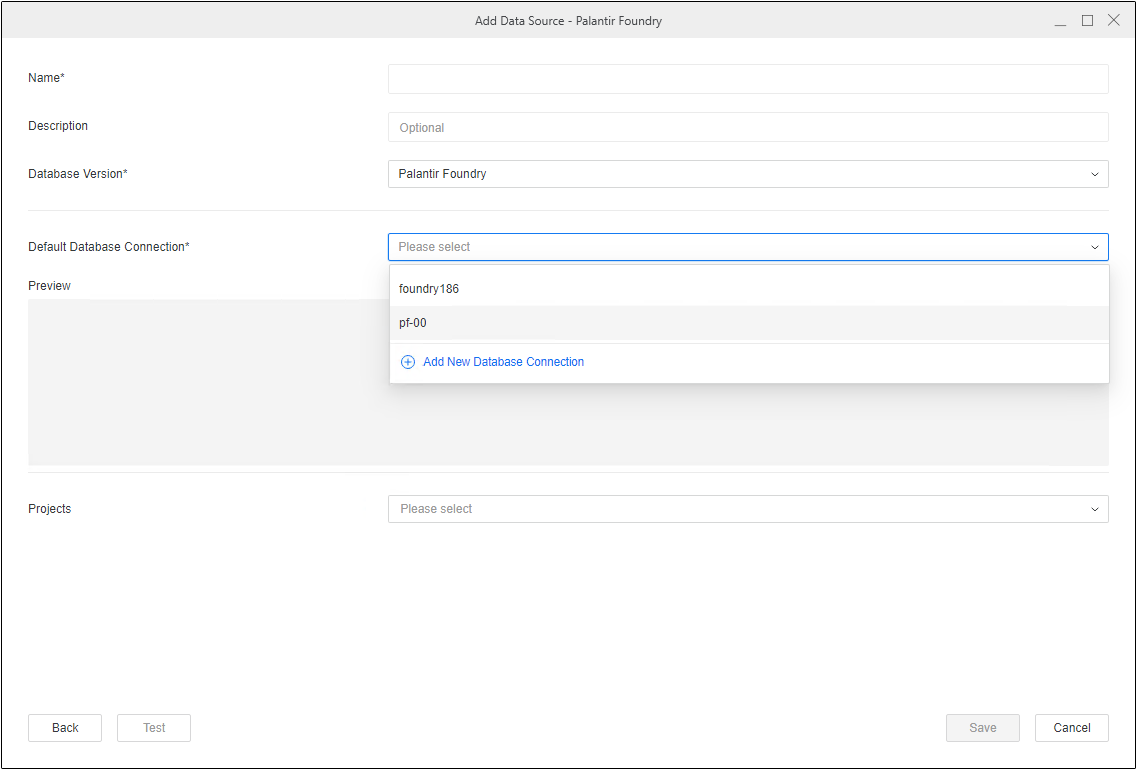The image size is (1138, 773).
Task: Expand the Projects dropdown
Action: point(748,509)
